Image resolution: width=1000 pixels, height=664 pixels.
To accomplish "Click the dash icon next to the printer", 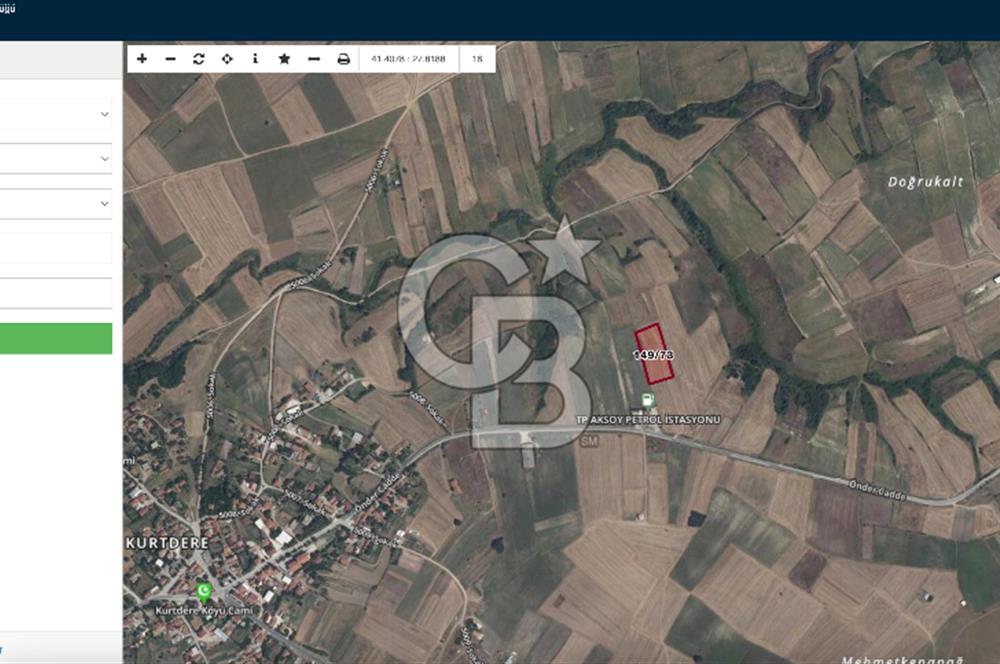I will point(314,59).
